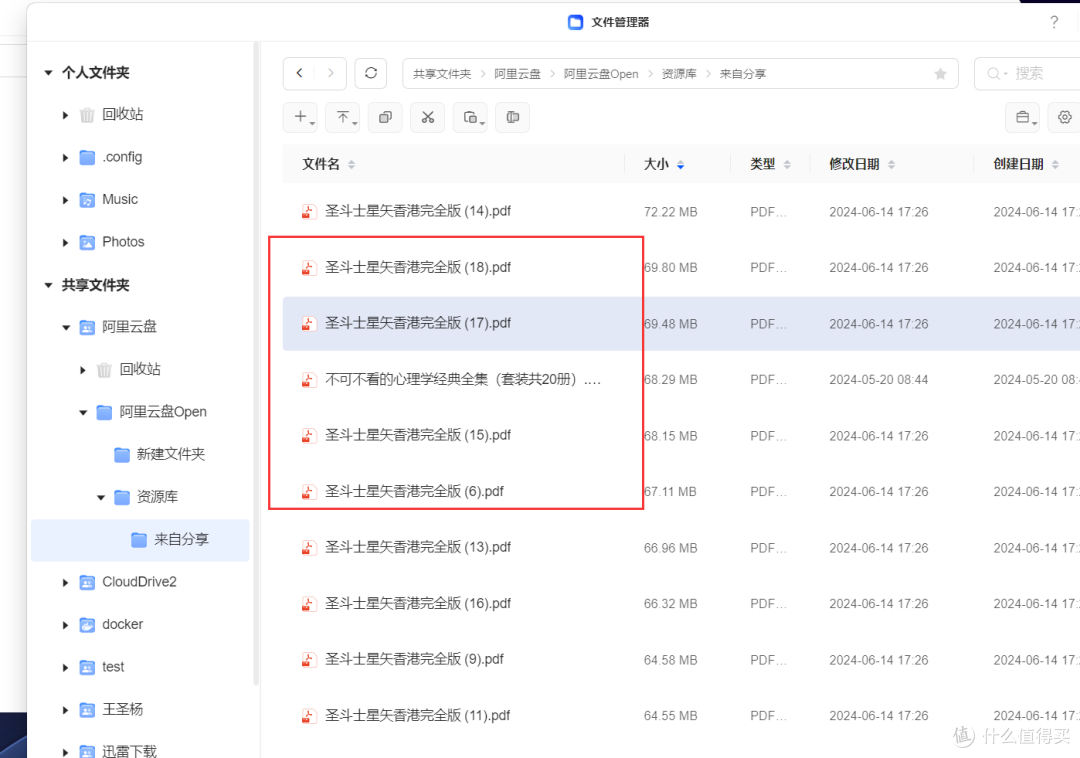
Task: Refresh the current folder listing
Action: (x=371, y=73)
